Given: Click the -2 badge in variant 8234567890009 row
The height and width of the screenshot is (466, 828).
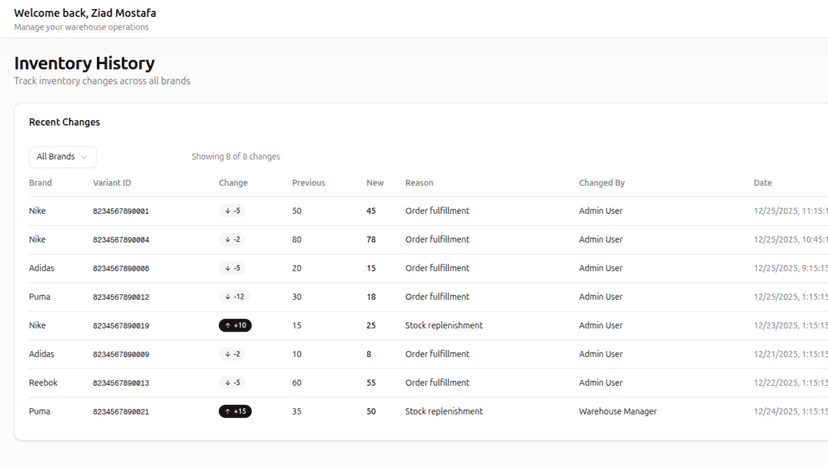Looking at the screenshot, I should pos(232,354).
